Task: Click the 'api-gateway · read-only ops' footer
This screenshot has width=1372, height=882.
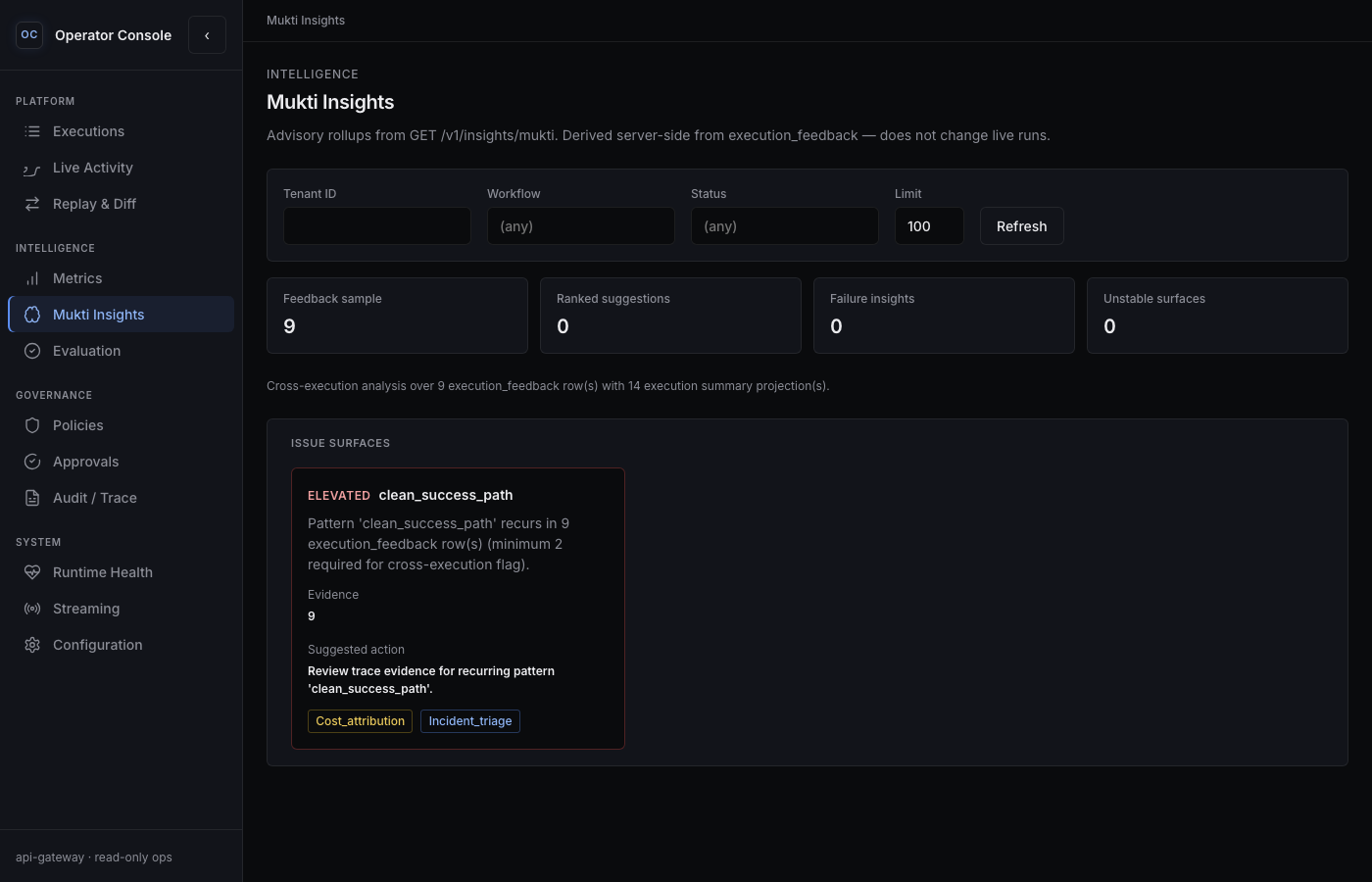Action: [x=94, y=857]
